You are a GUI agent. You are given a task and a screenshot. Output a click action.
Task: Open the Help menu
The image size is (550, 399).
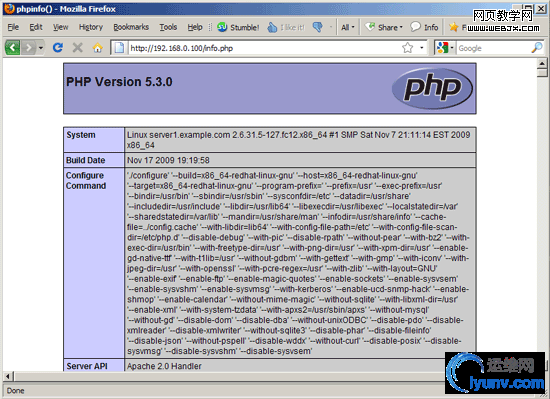click(195, 27)
